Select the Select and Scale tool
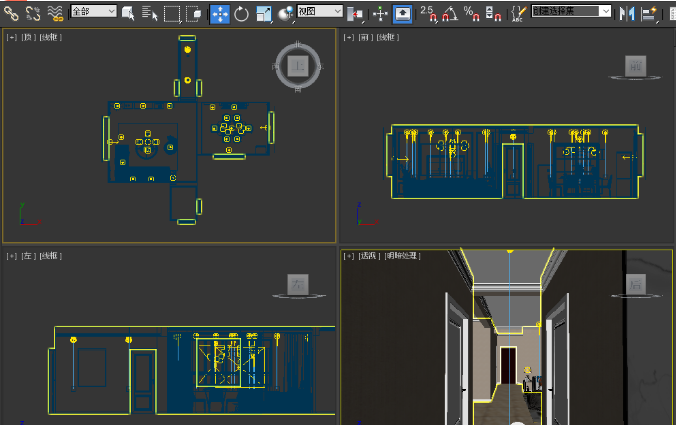 [263, 13]
